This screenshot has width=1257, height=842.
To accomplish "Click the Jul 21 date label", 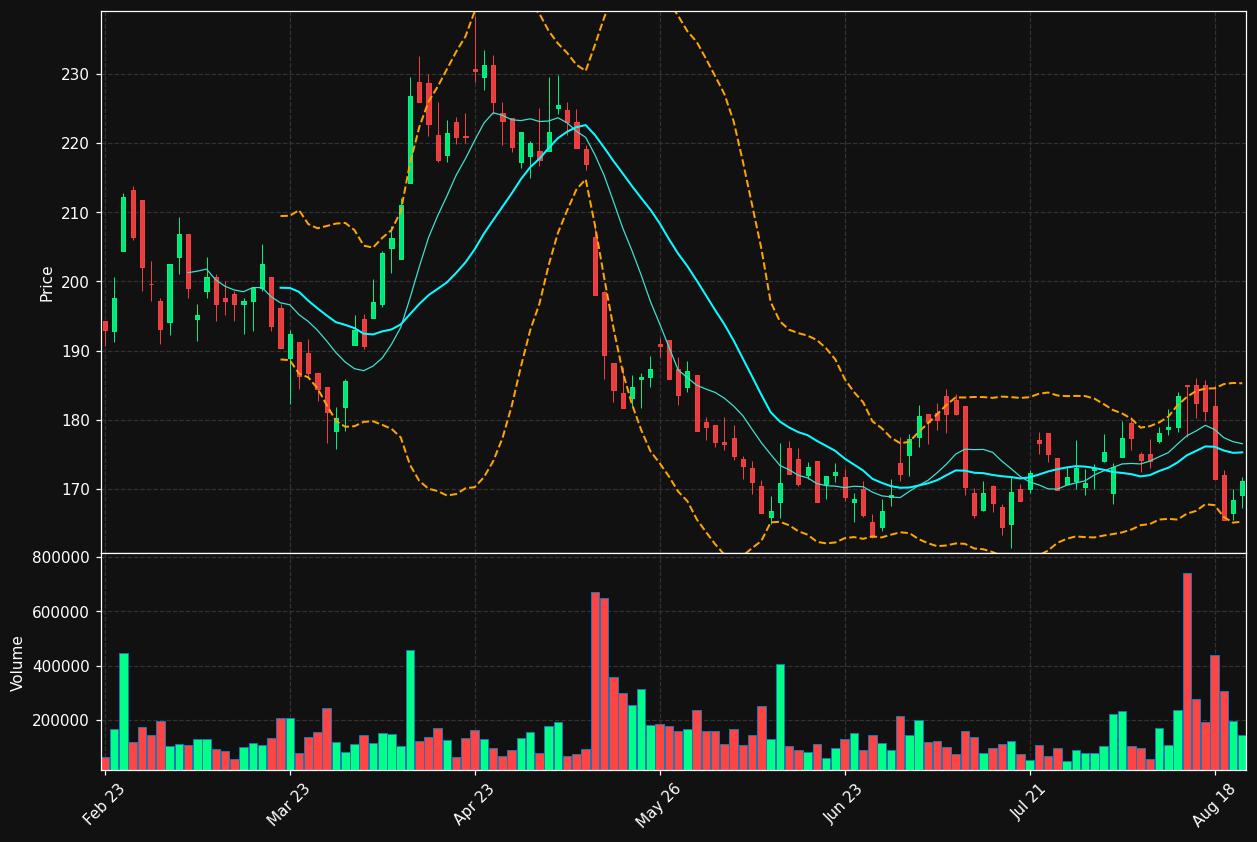I will [1030, 803].
